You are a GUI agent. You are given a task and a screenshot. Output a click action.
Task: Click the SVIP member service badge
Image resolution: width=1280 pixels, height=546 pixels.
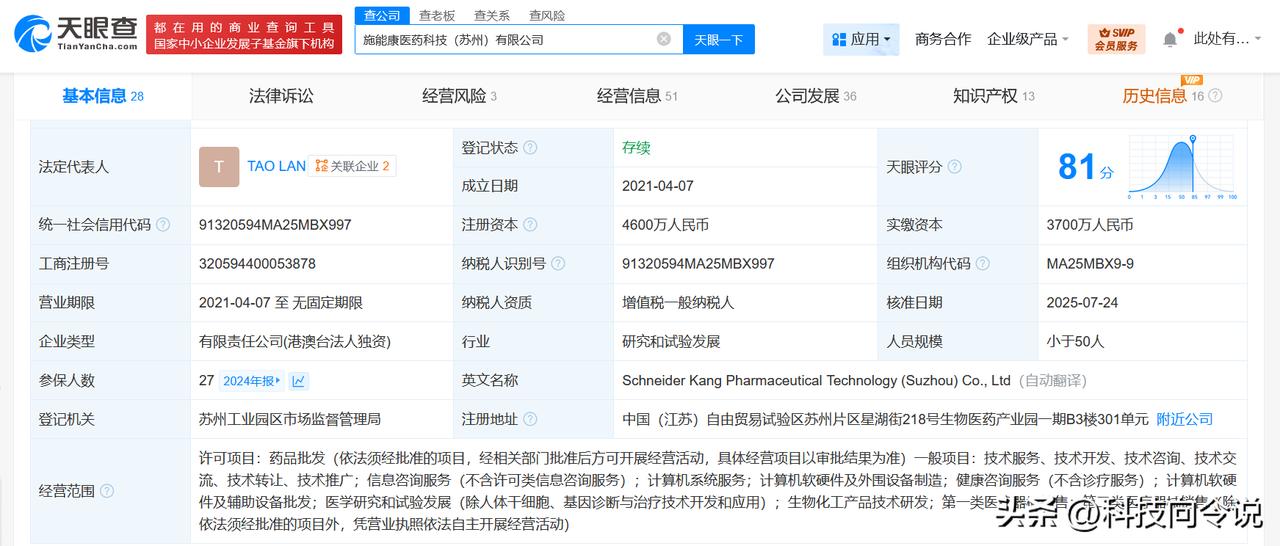coord(1116,39)
